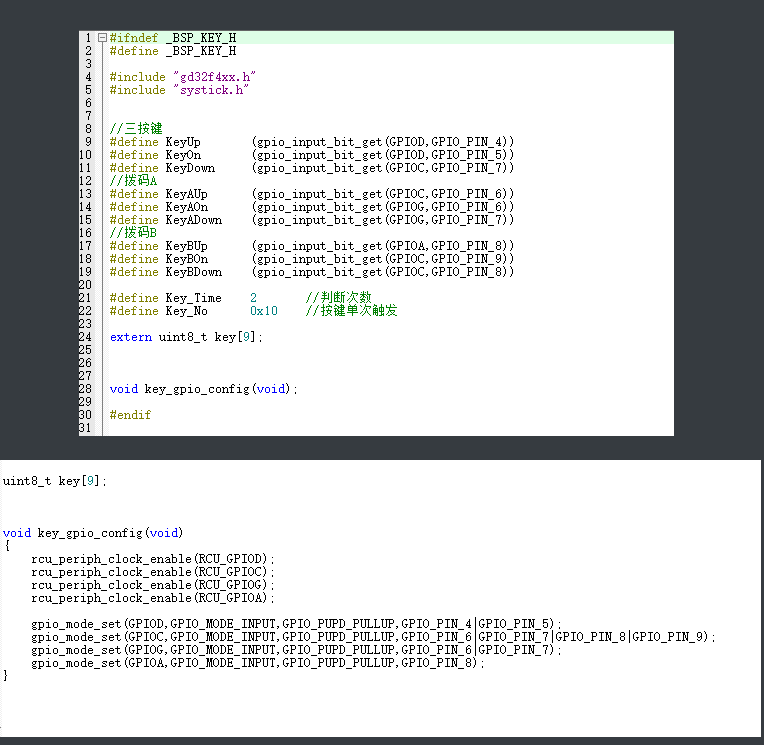This screenshot has height=745, width=764.
Task: Click the void key_gpio_config(void) definition
Action: (x=93, y=533)
